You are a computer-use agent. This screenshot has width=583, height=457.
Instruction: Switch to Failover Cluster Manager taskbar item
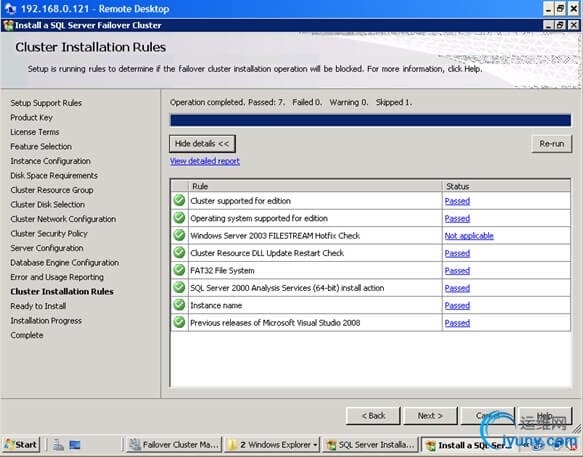(174, 445)
